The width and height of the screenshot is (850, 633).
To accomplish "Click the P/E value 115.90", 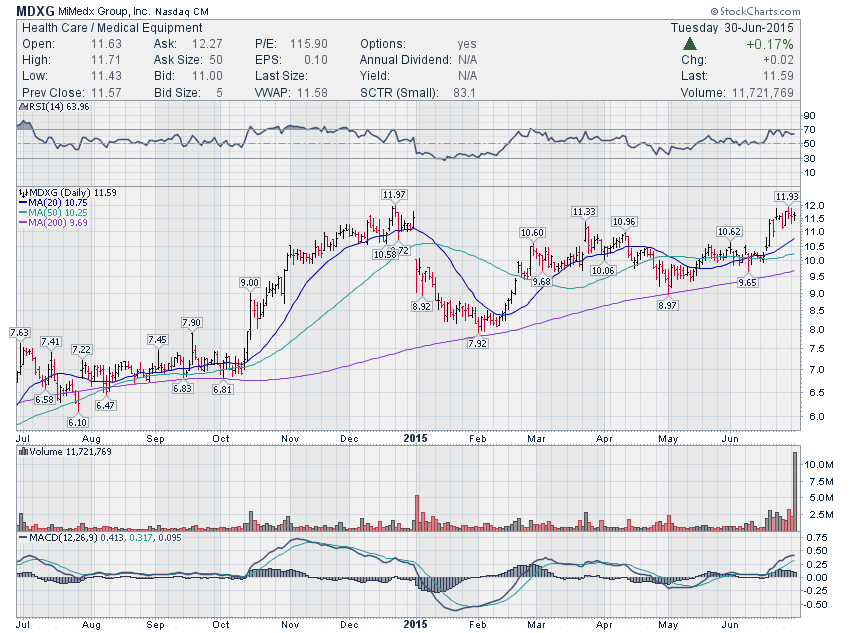I will [309, 44].
